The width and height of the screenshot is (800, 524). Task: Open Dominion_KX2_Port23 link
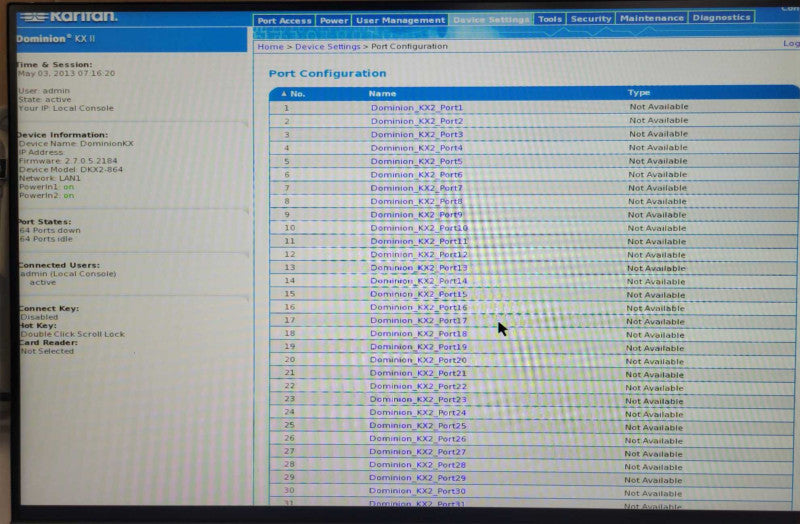click(x=418, y=400)
